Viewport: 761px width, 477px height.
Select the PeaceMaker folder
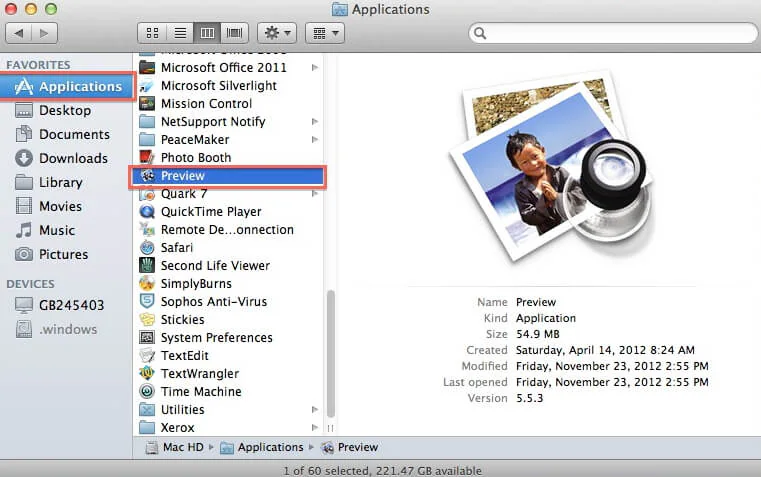tap(228, 139)
